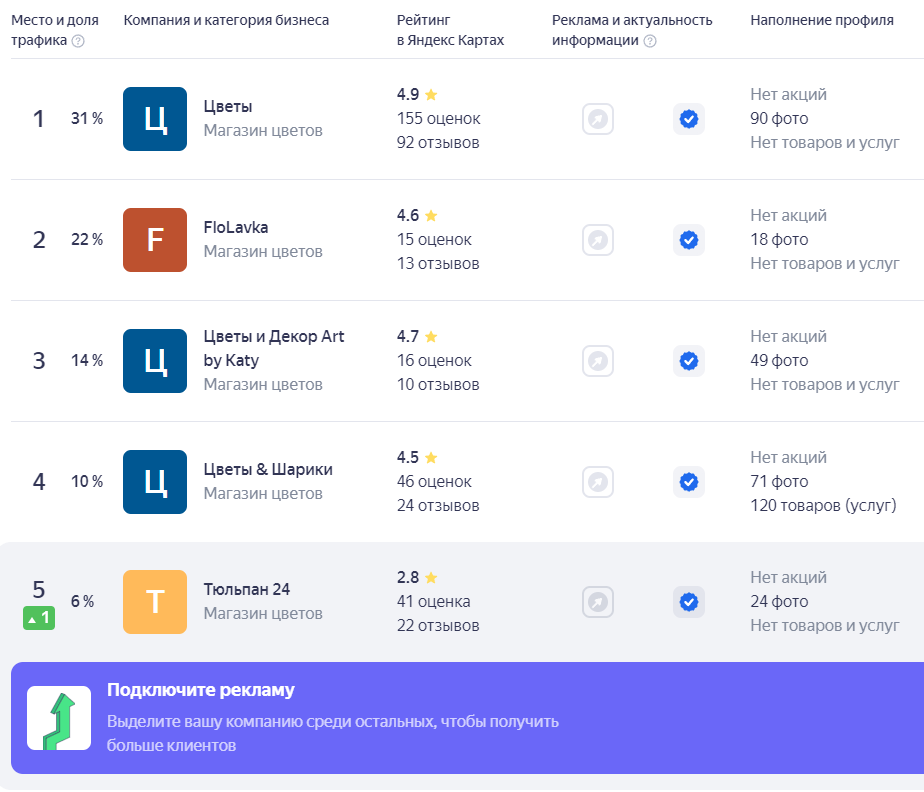Click the advertising arrow icon for Цветы & Шарики
The width and height of the screenshot is (924, 792).
click(x=598, y=482)
